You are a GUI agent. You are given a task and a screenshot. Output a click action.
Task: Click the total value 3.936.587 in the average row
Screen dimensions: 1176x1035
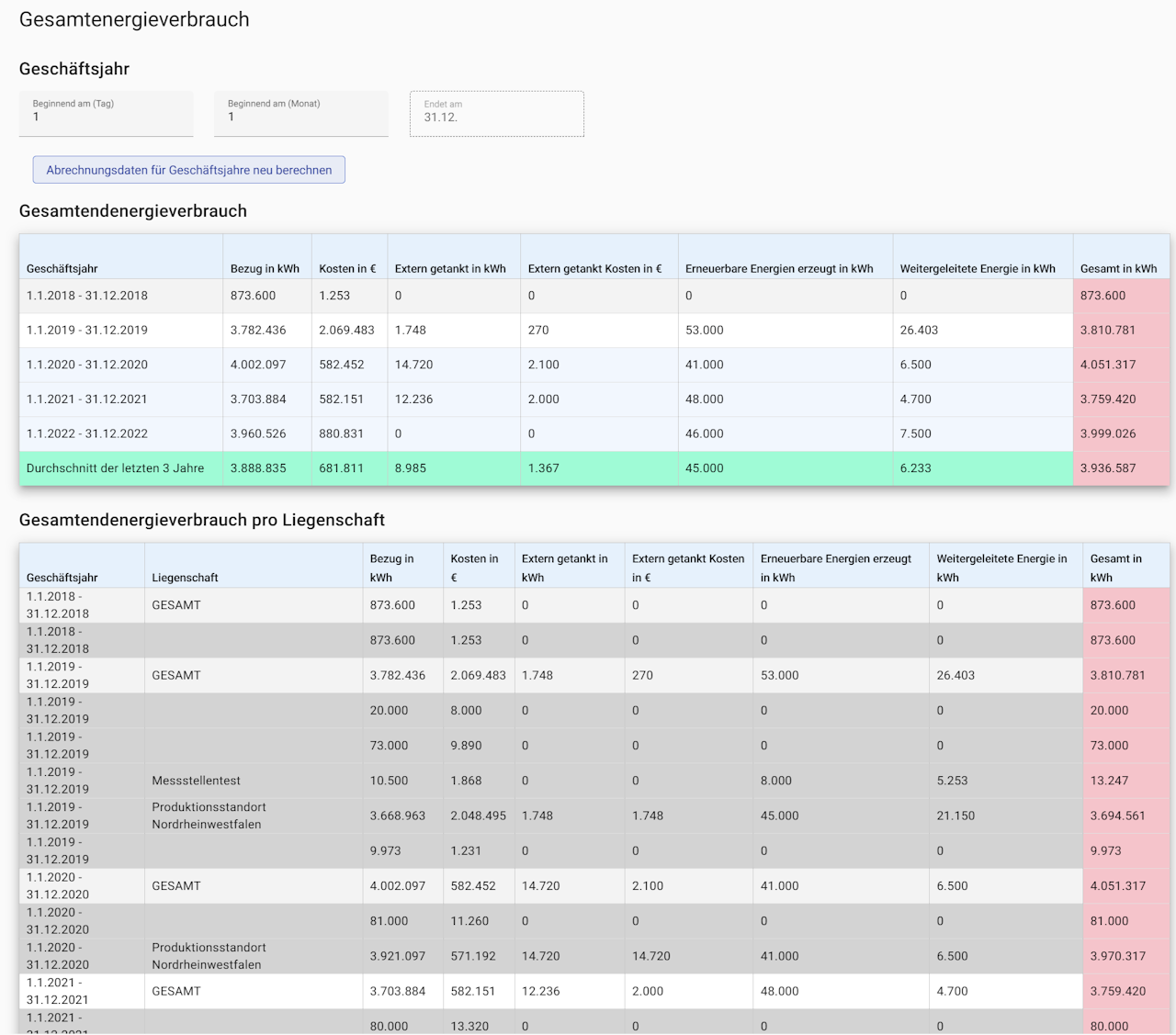coord(1108,468)
